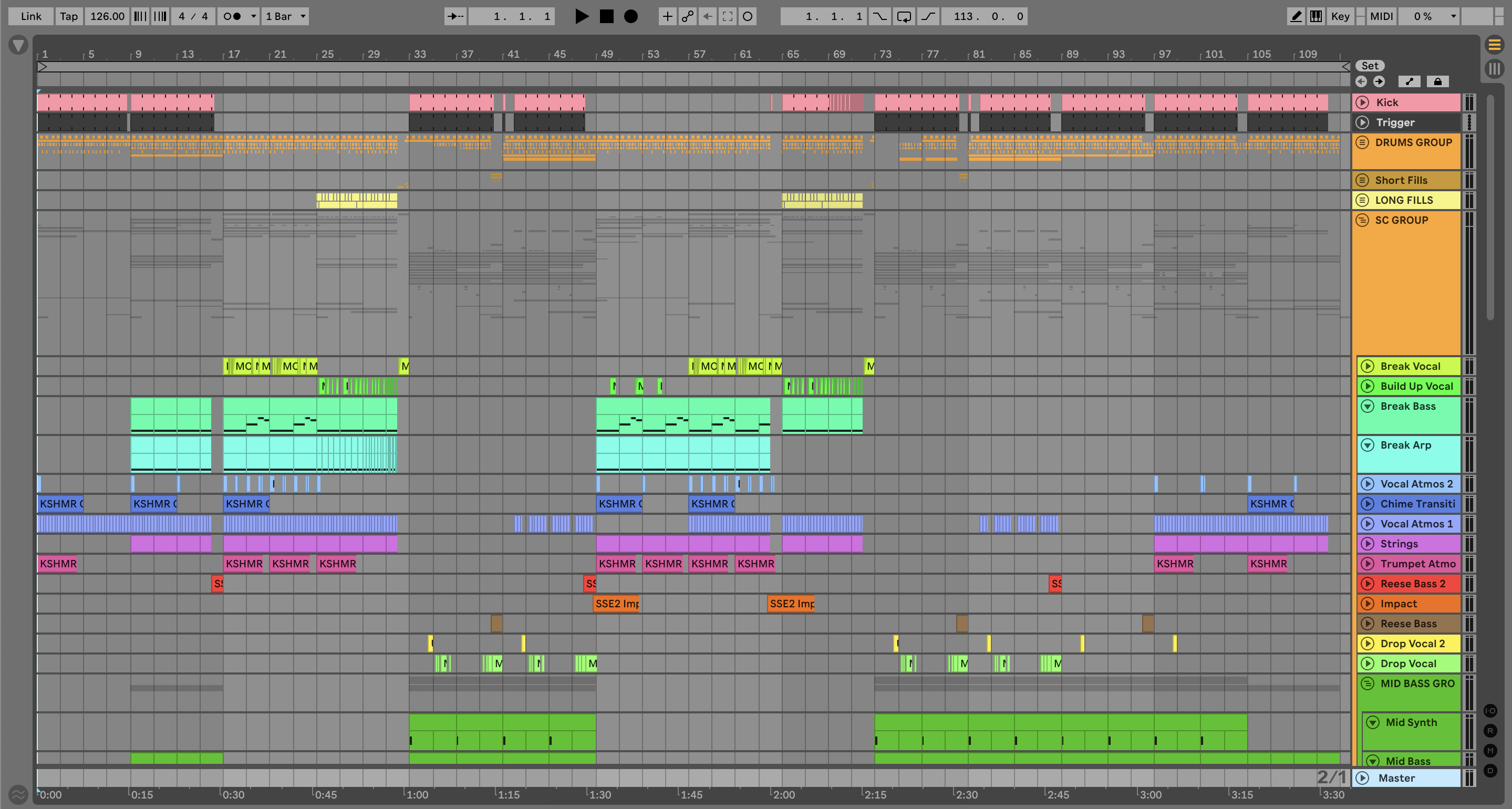Viewport: 1512px width, 809px height.
Task: Click the Tap tempo button
Action: tap(69, 16)
